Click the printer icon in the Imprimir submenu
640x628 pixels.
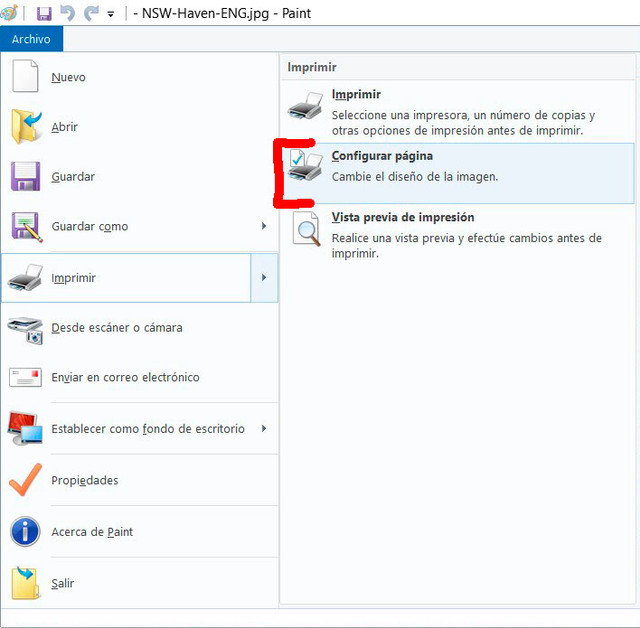coord(305,106)
